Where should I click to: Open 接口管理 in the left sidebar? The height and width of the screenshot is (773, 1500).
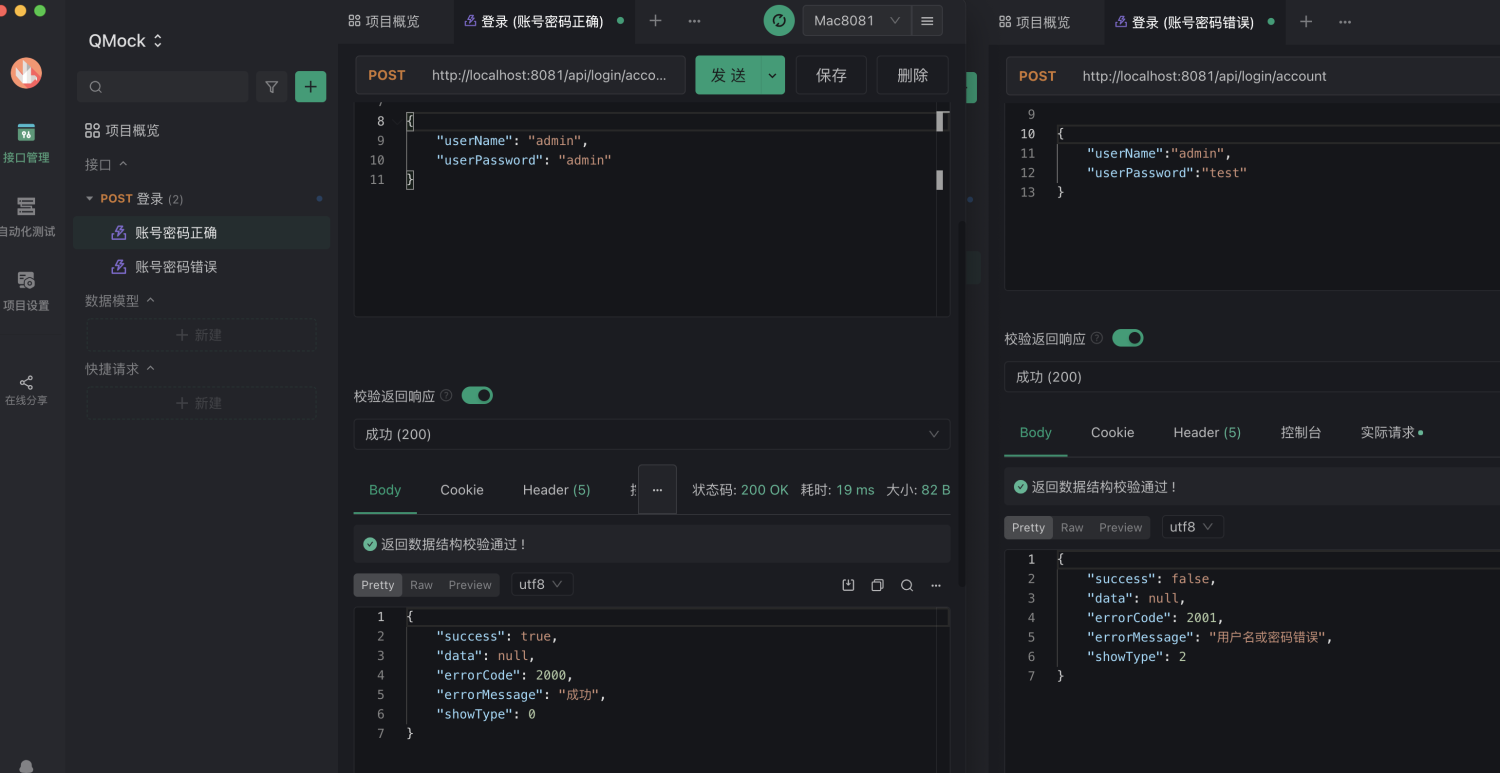tap(26, 143)
